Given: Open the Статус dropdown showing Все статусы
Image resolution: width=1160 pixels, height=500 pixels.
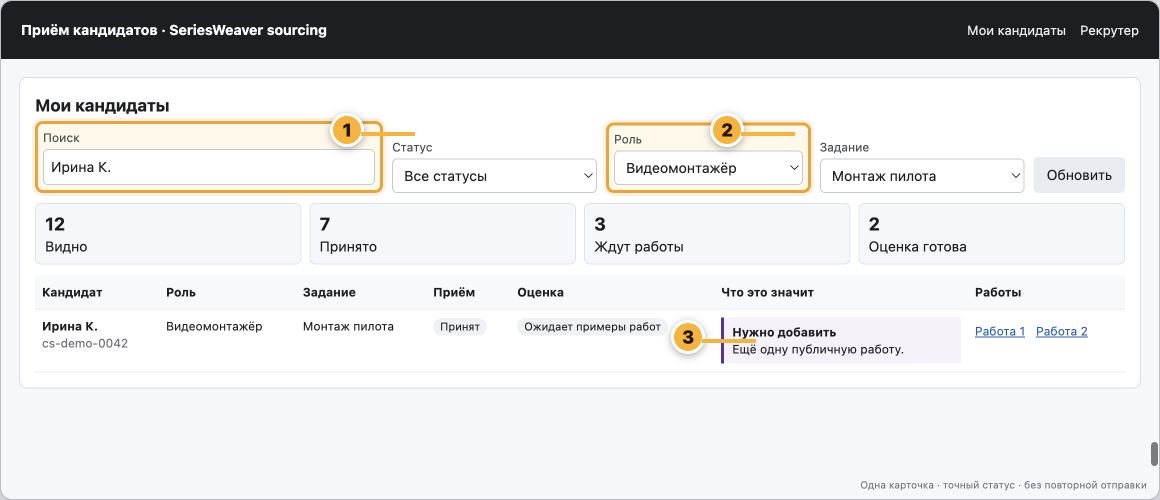Looking at the screenshot, I should (x=494, y=176).
